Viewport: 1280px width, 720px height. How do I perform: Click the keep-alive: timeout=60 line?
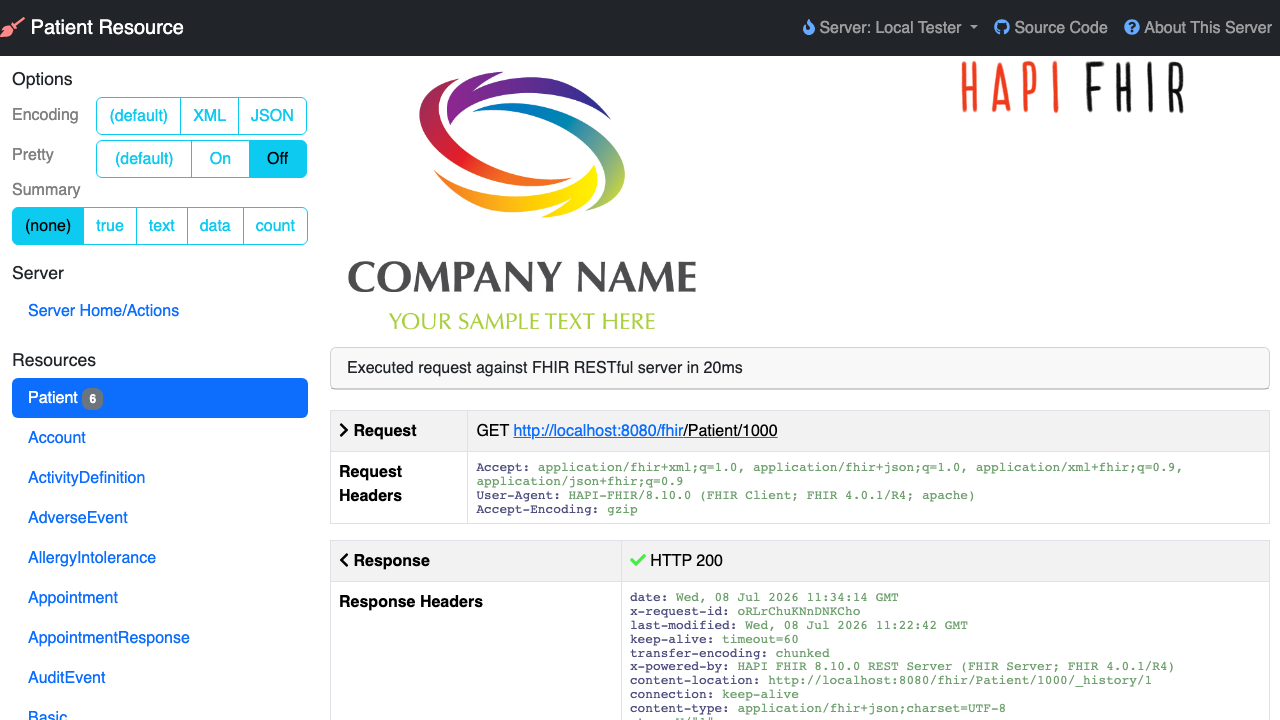pyautogui.click(x=714, y=639)
